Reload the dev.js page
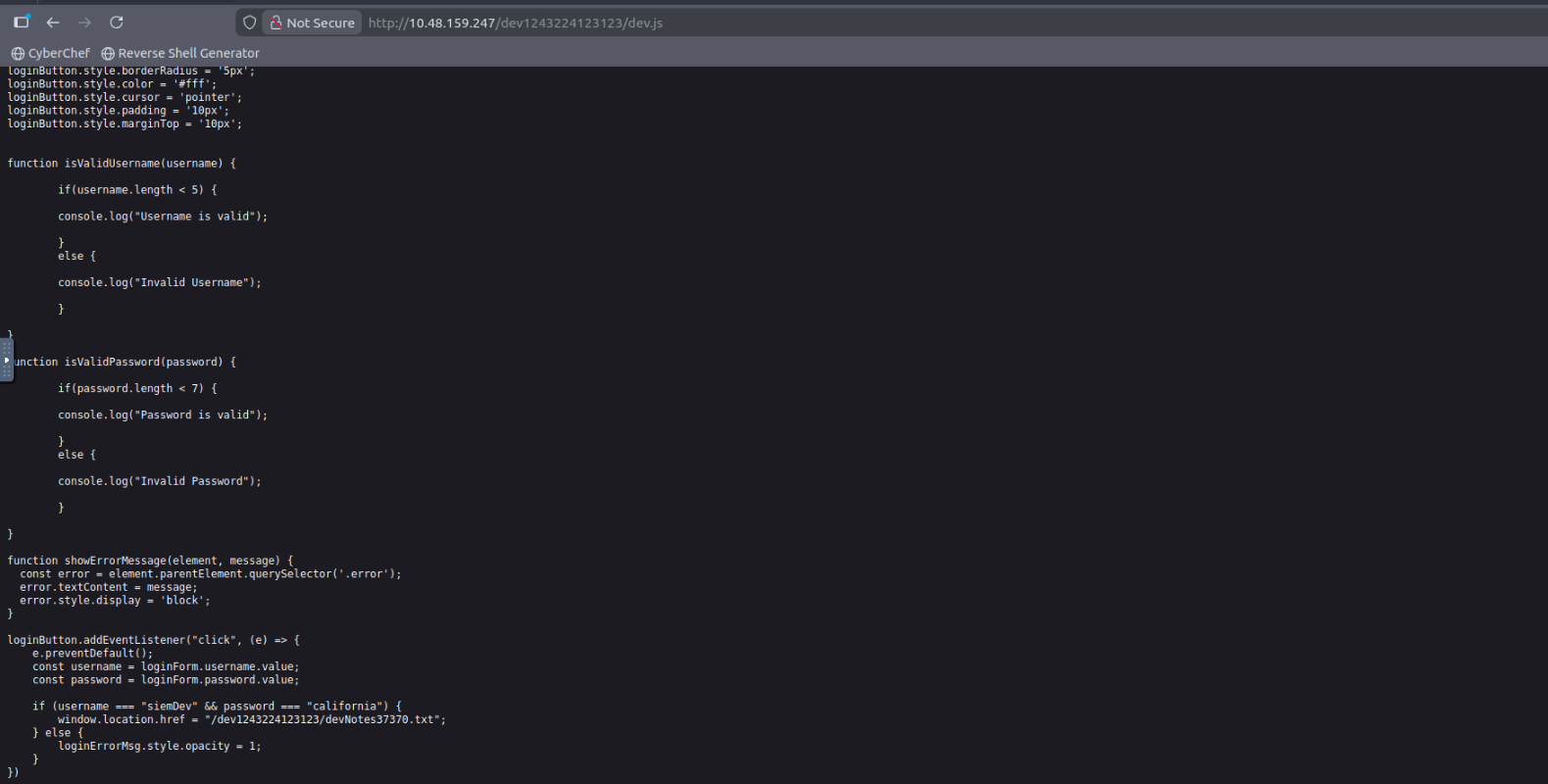This screenshot has height=784, width=1548. pyautogui.click(x=117, y=23)
